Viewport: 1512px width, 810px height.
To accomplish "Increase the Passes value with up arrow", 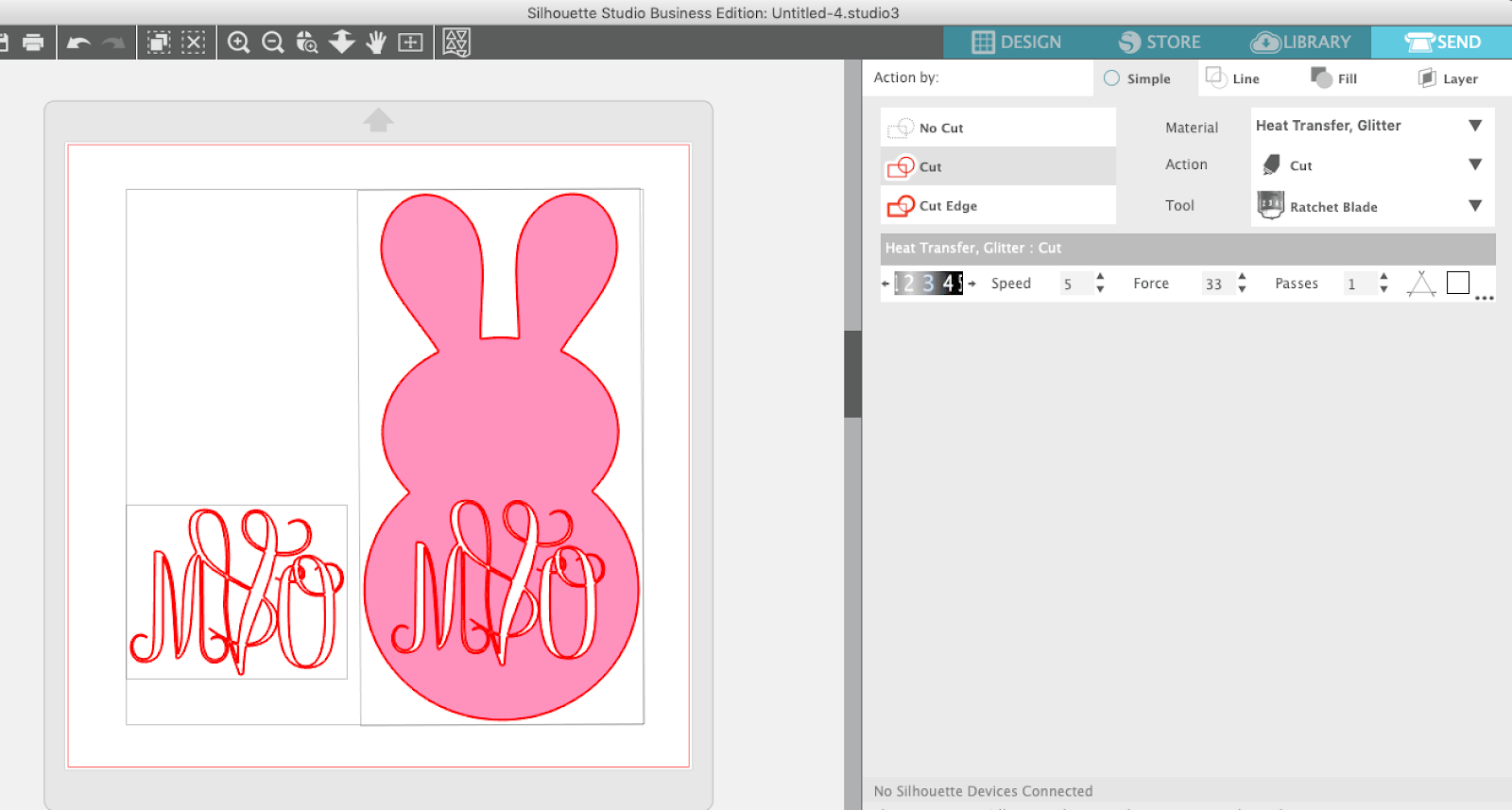I will [x=1383, y=277].
